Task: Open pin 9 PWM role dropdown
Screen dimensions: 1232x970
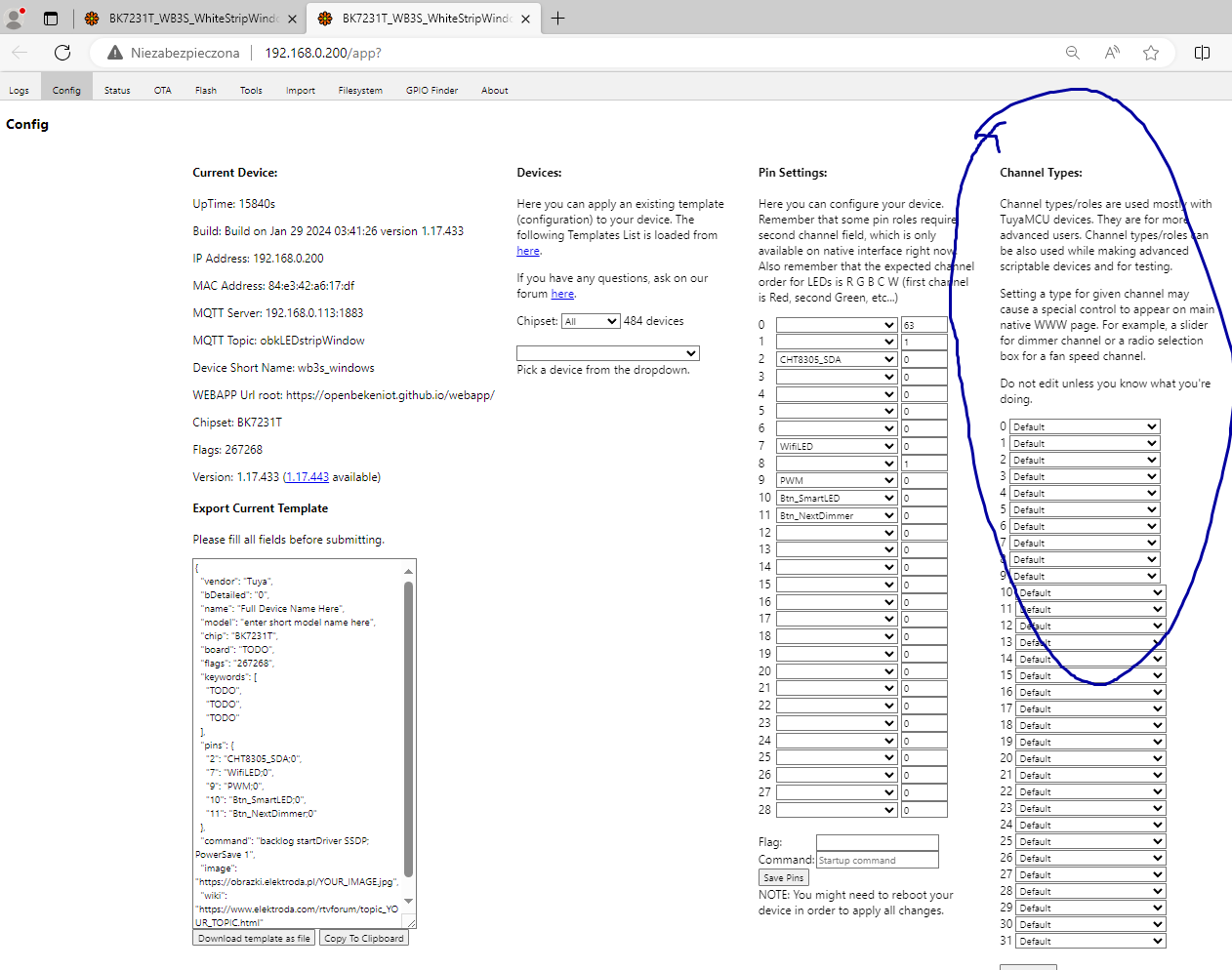Action: [x=837, y=480]
